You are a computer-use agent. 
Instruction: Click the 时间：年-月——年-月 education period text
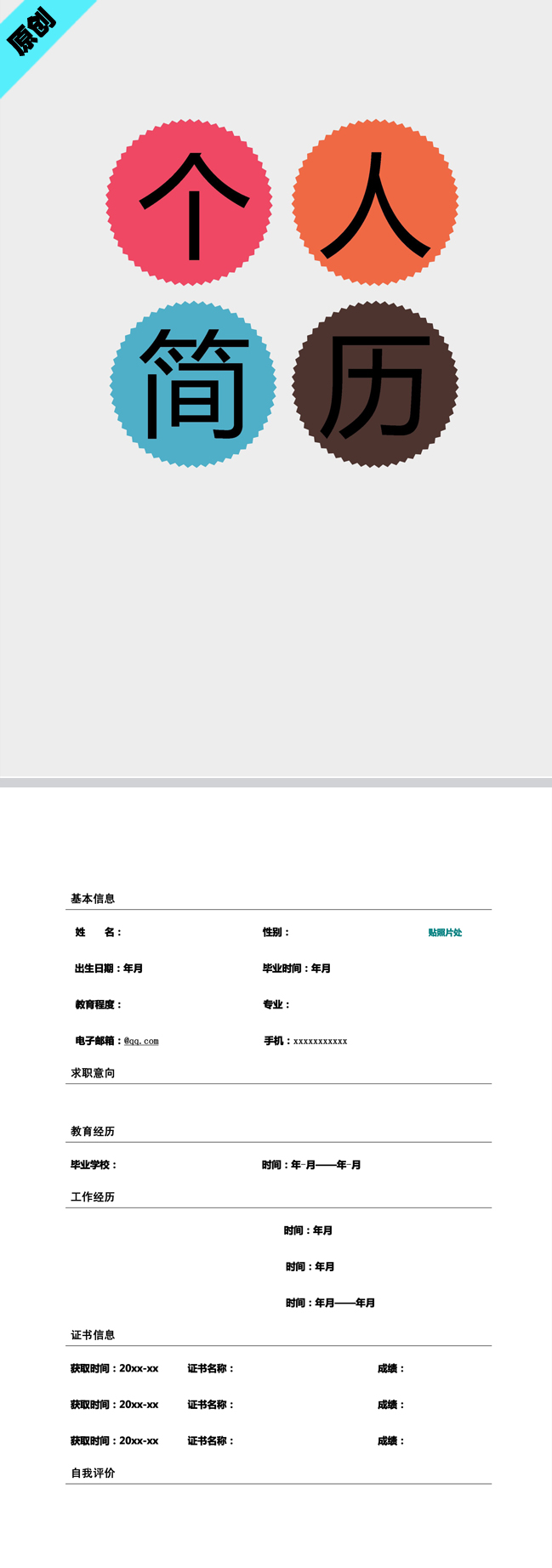click(x=311, y=1165)
